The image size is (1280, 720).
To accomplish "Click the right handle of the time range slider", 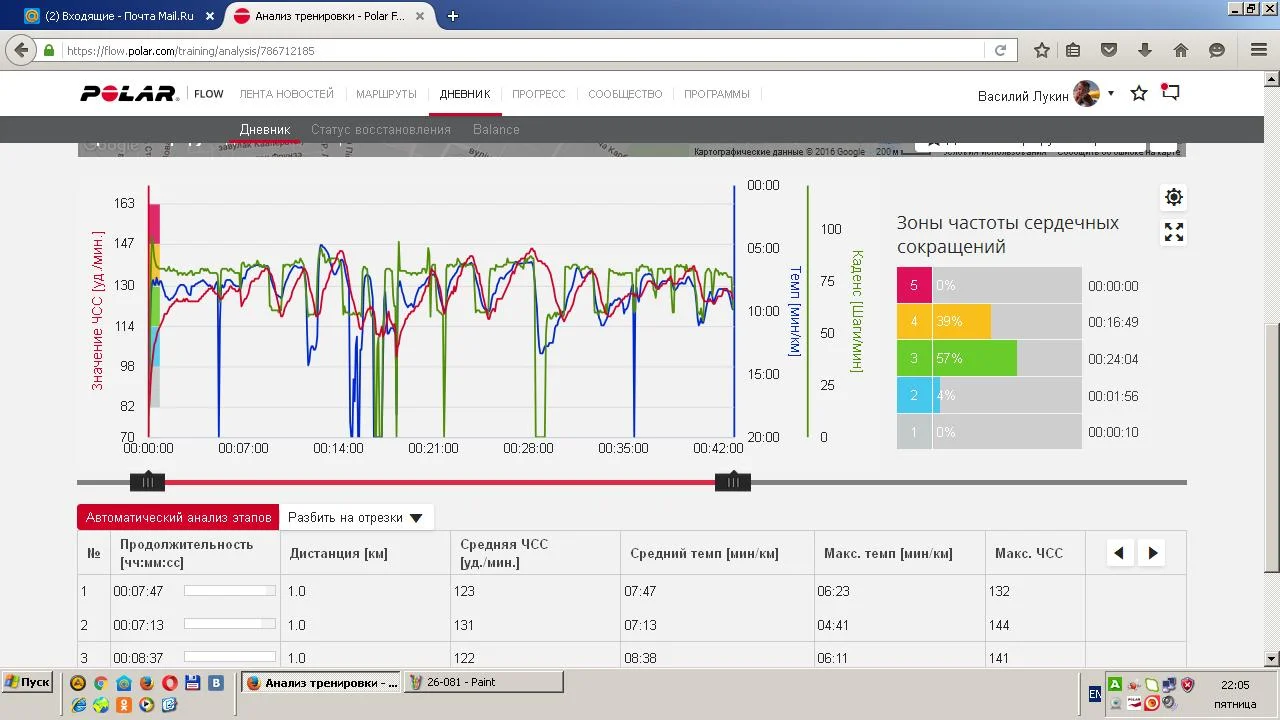I will click(x=733, y=482).
